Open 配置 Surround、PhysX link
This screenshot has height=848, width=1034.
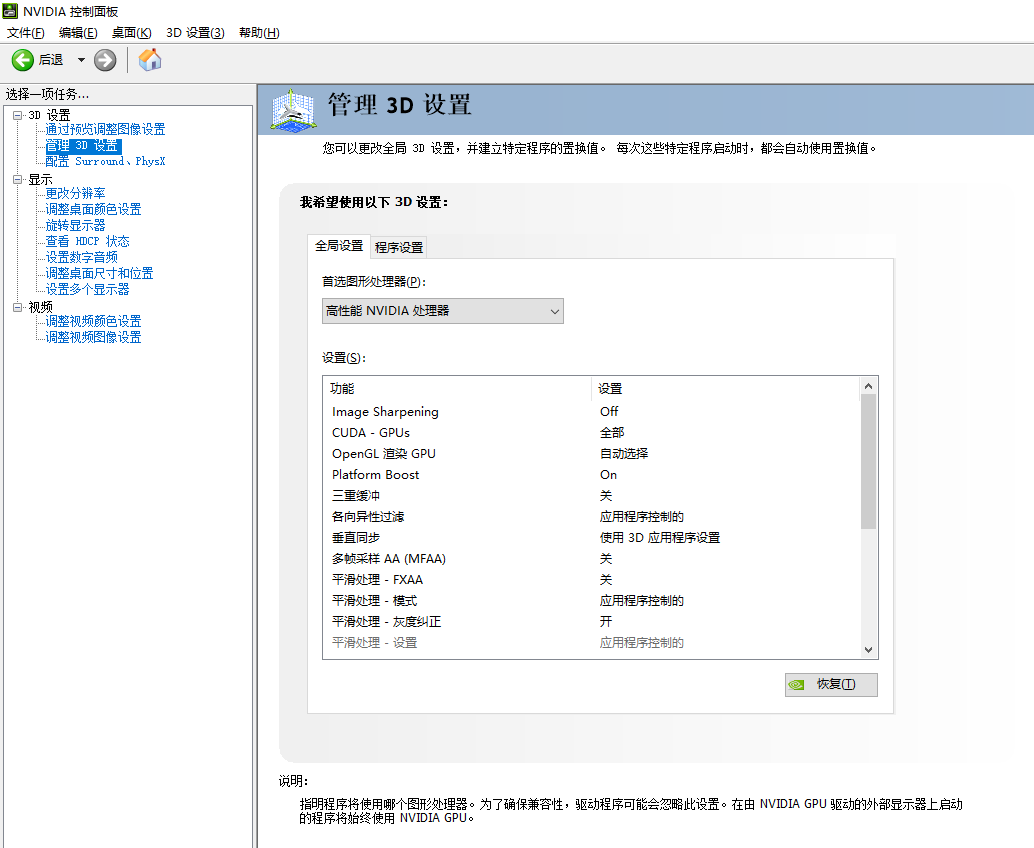[x=105, y=162]
